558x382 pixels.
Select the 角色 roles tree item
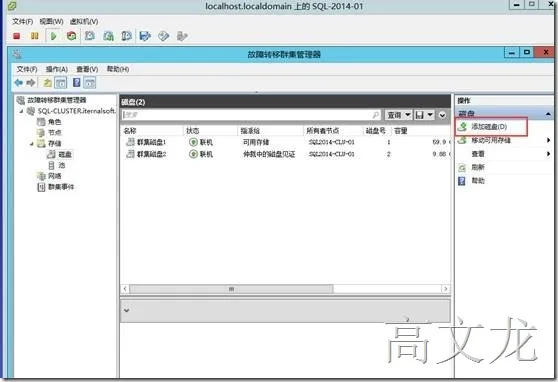coord(54,122)
